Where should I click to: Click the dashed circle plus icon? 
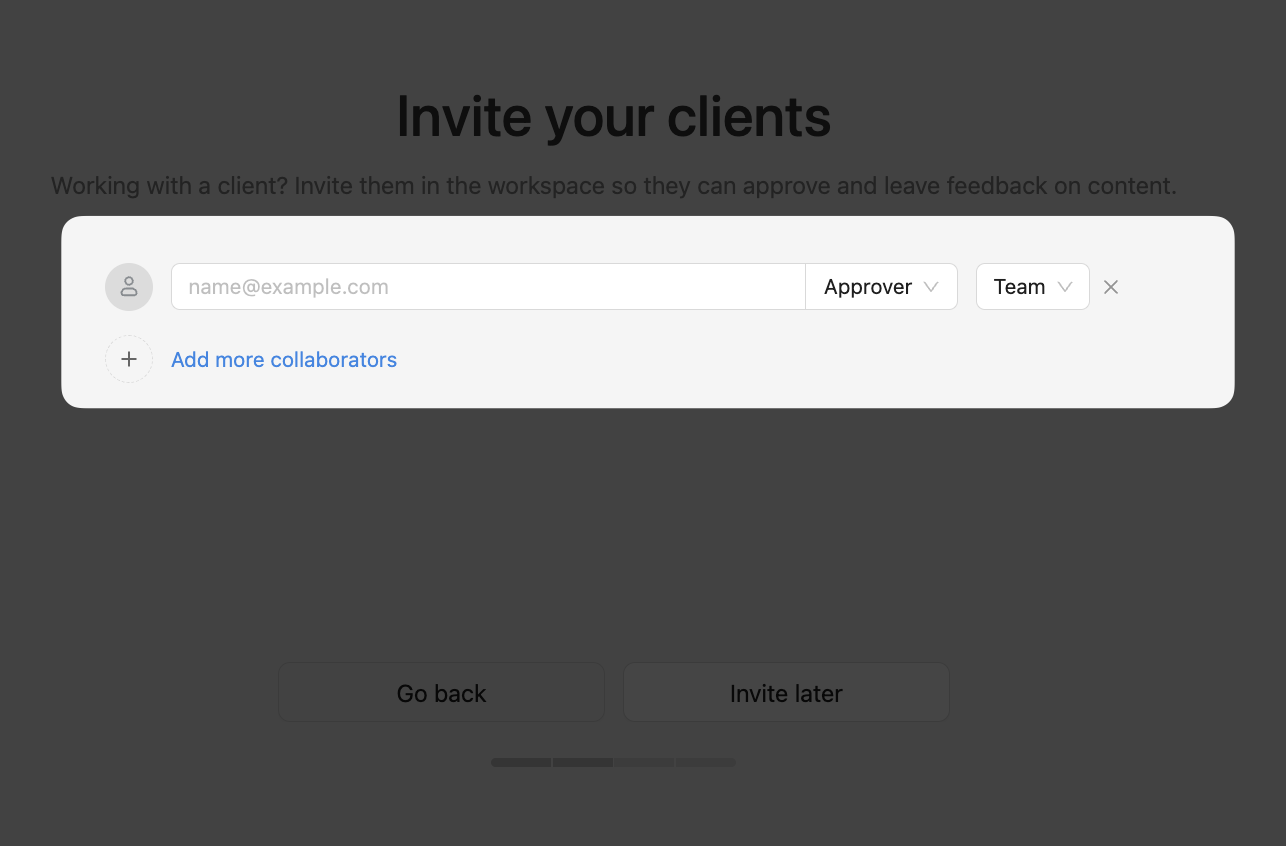point(129,359)
